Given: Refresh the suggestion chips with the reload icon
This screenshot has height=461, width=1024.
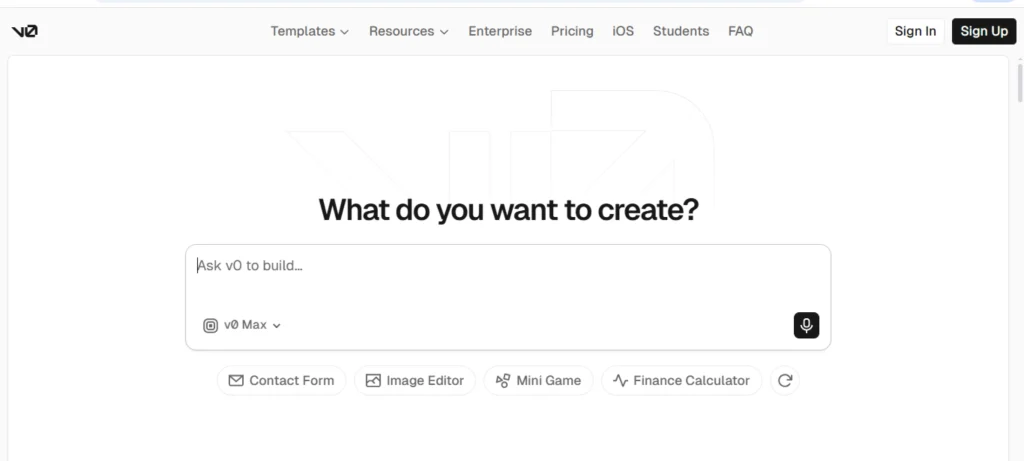Looking at the screenshot, I should click(785, 380).
